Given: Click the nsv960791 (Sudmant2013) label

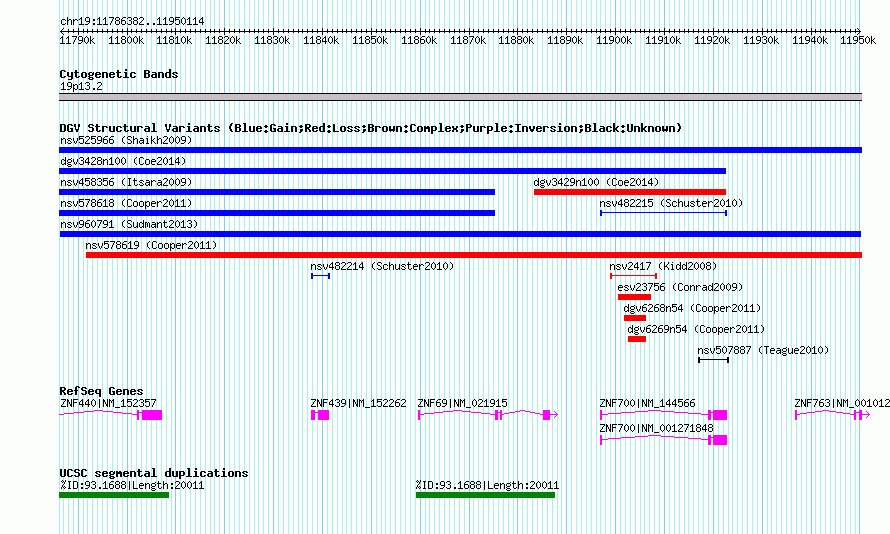Looking at the screenshot, I should (129, 224).
